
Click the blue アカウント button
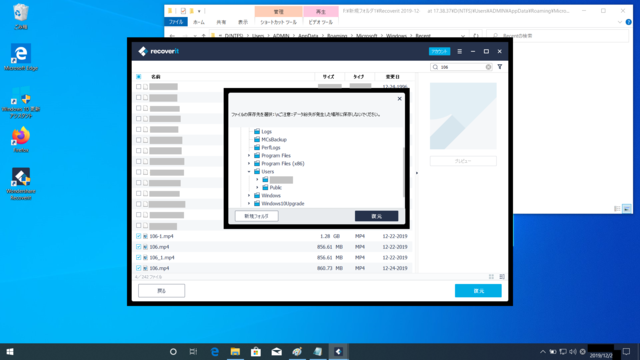click(440, 51)
